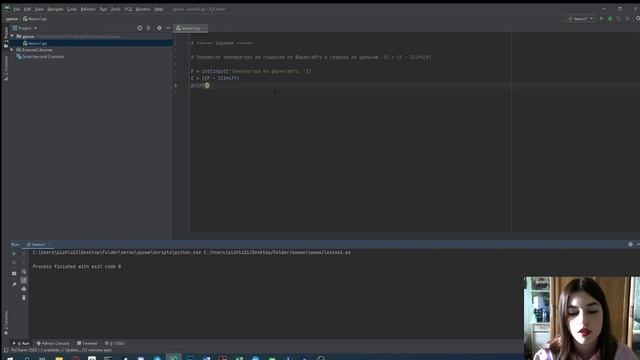
Task: Open Project panel gear options
Action: pos(159,28)
